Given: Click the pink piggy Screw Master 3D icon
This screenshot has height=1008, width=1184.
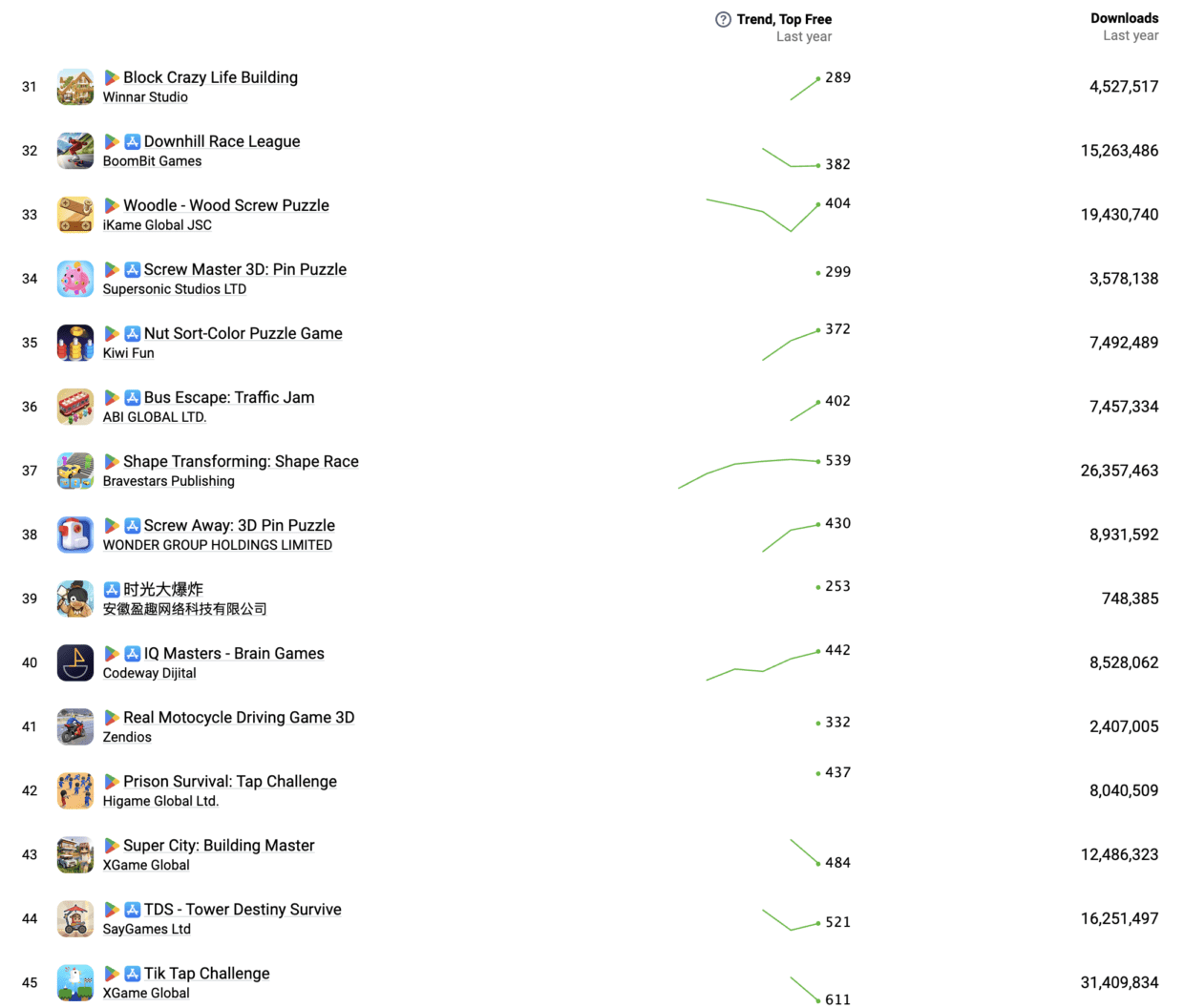Looking at the screenshot, I should pyautogui.click(x=75, y=279).
